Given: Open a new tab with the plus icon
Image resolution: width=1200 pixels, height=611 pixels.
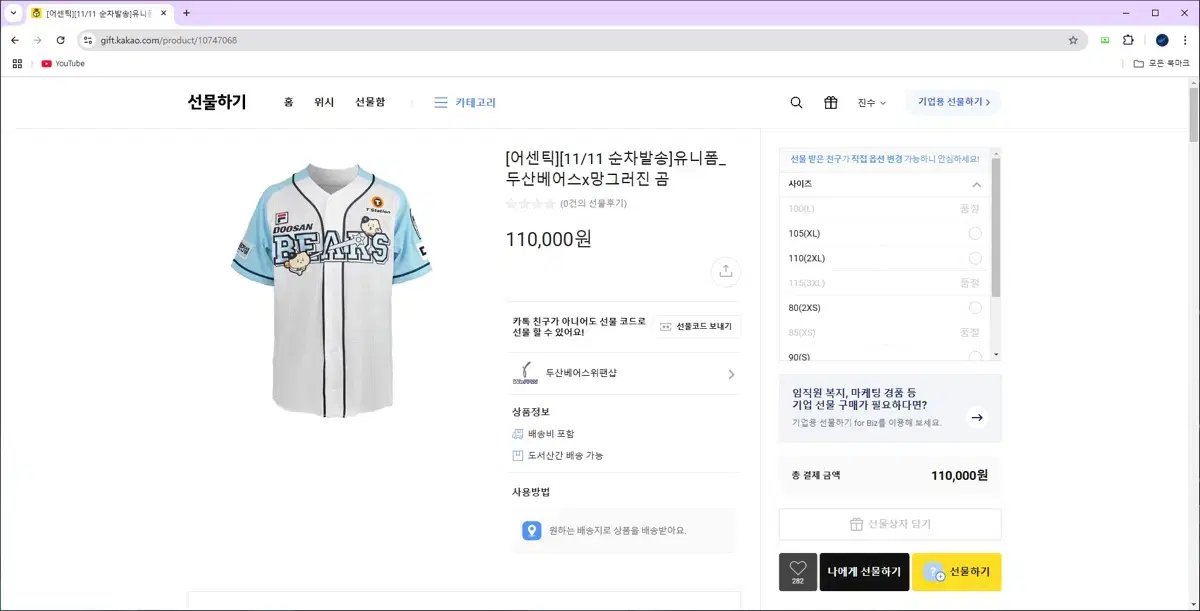Looking at the screenshot, I should click(x=186, y=13).
